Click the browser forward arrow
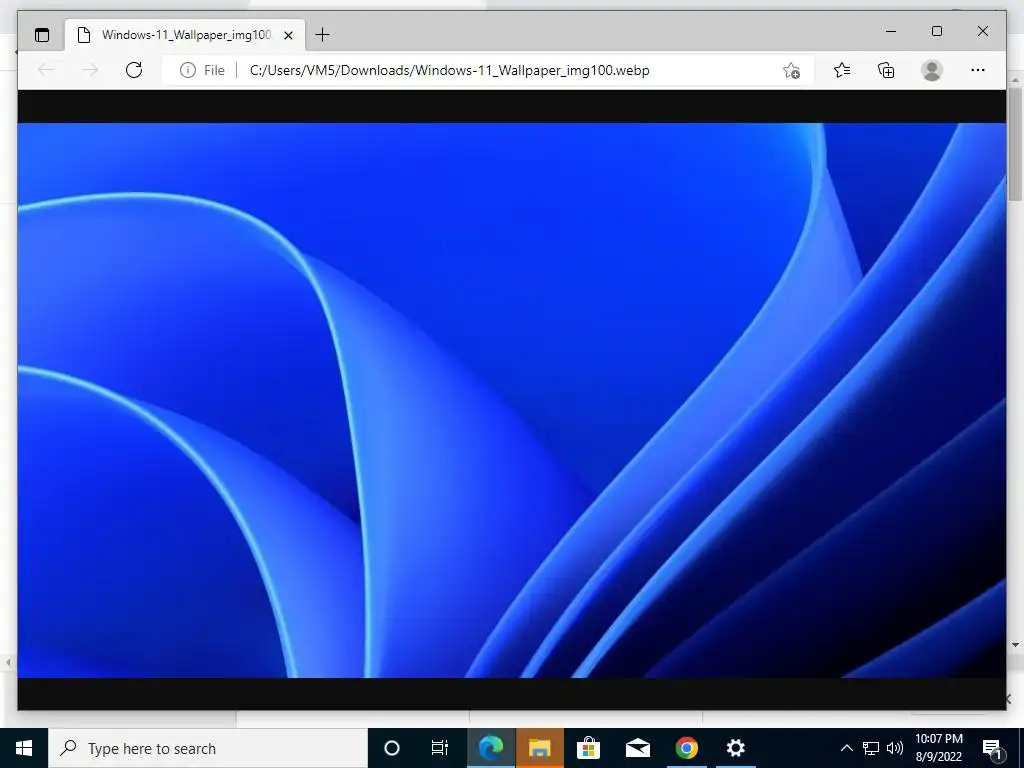The width and height of the screenshot is (1024, 768). click(x=90, y=70)
